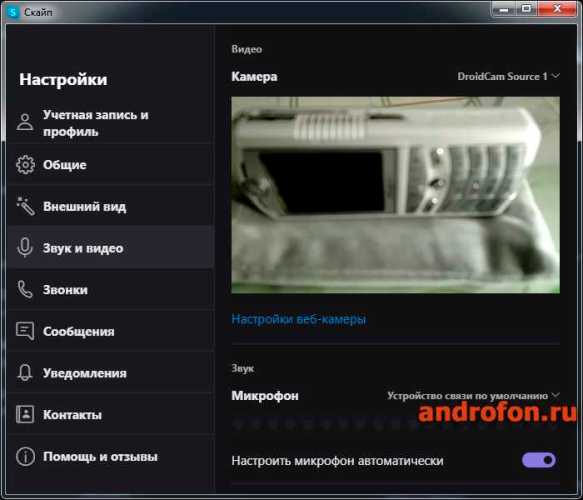Click the account profile person icon

point(25,122)
